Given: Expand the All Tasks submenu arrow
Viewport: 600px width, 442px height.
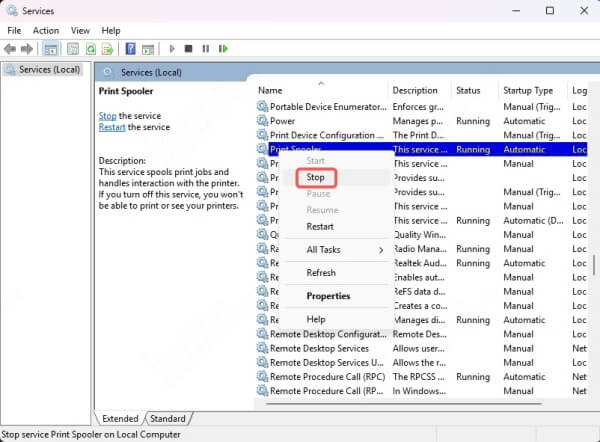Looking at the screenshot, I should point(381,250).
